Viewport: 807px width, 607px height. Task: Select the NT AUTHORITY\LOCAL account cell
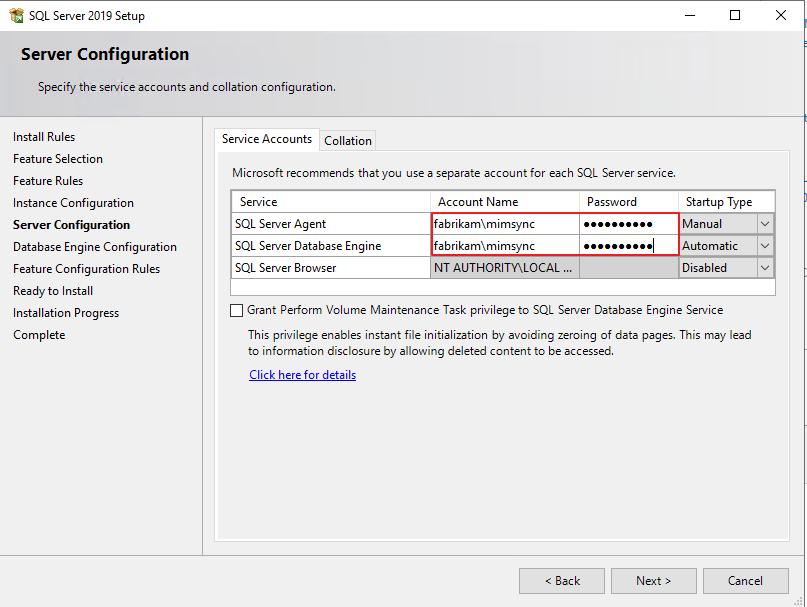pos(505,268)
